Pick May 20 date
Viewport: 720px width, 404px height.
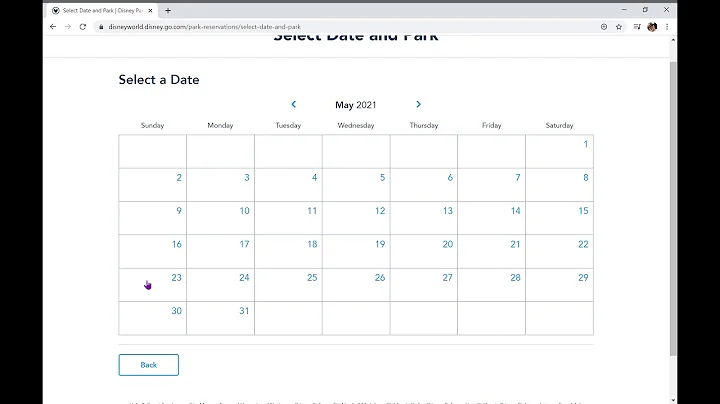pos(424,252)
